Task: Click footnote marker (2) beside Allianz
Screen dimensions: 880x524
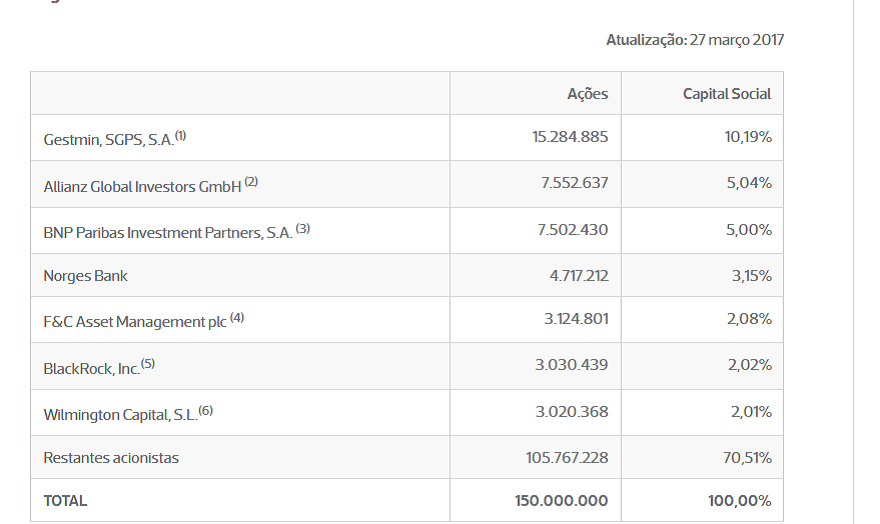Action: coord(251,182)
